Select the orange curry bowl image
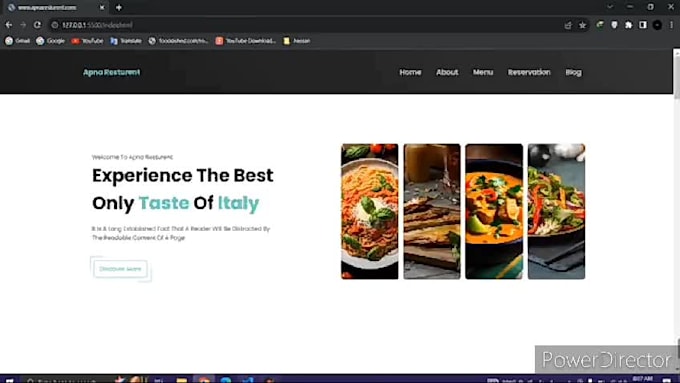The image size is (680, 383). coord(494,211)
